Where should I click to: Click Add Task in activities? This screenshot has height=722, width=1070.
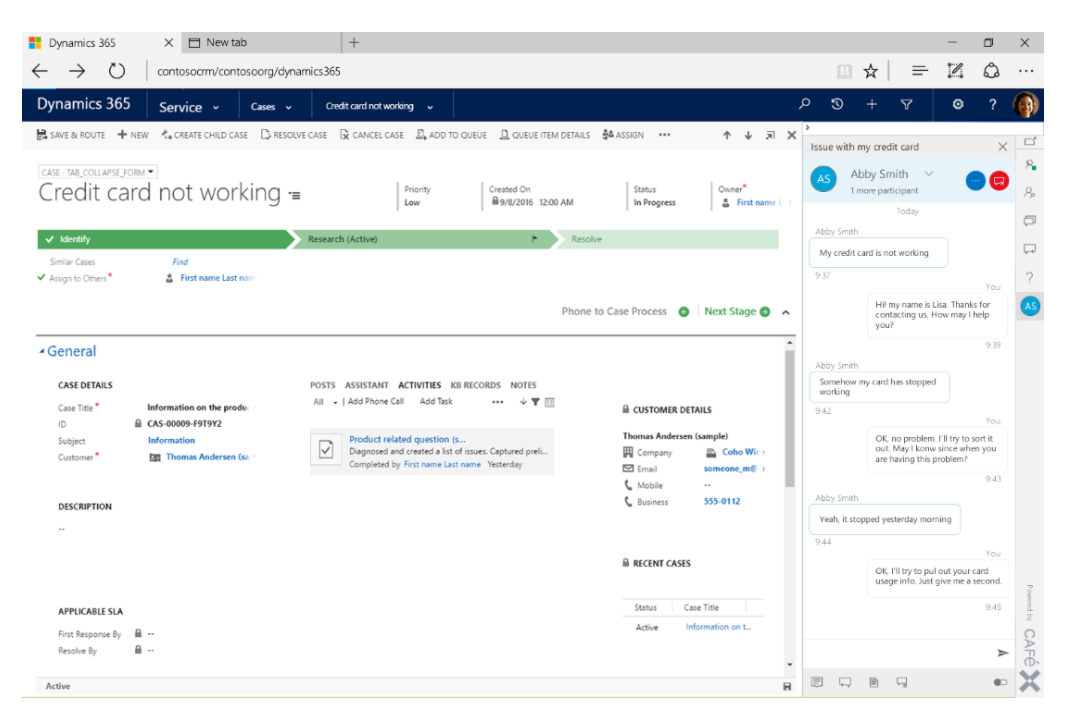point(436,401)
